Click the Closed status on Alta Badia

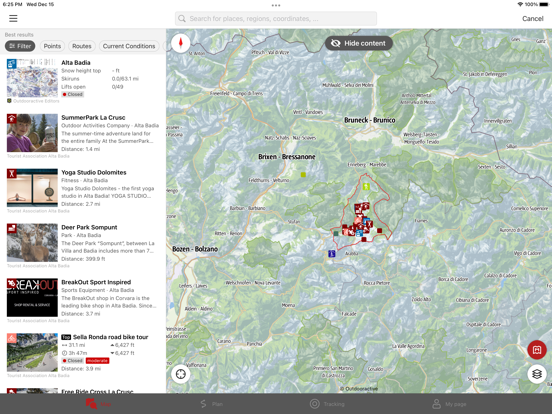(73, 94)
